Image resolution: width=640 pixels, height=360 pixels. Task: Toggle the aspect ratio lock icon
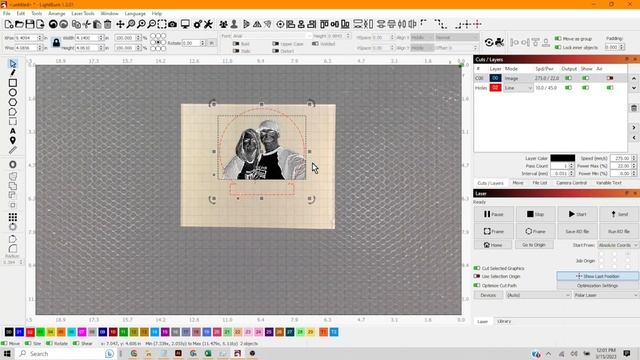[x=56, y=42]
